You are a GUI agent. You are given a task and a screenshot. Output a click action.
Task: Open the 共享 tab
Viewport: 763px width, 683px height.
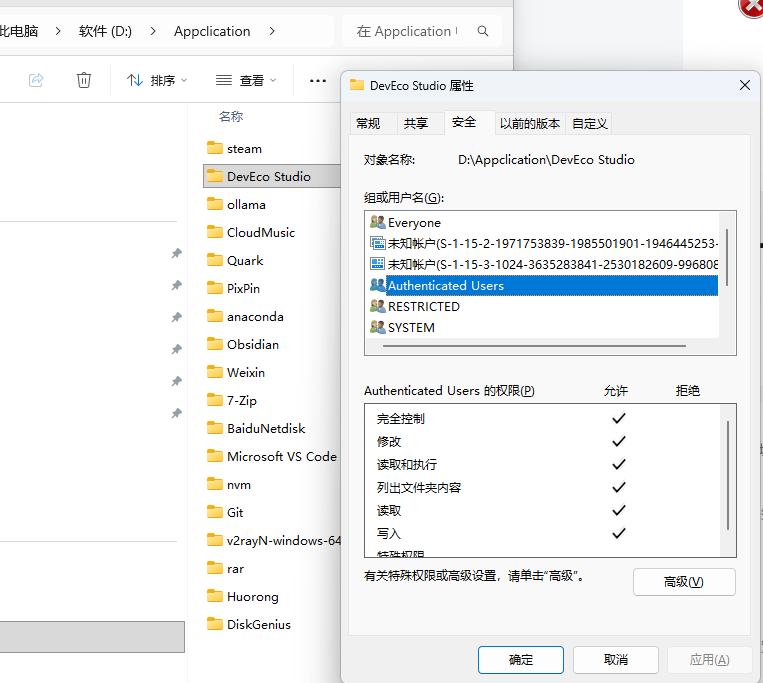[x=416, y=124]
